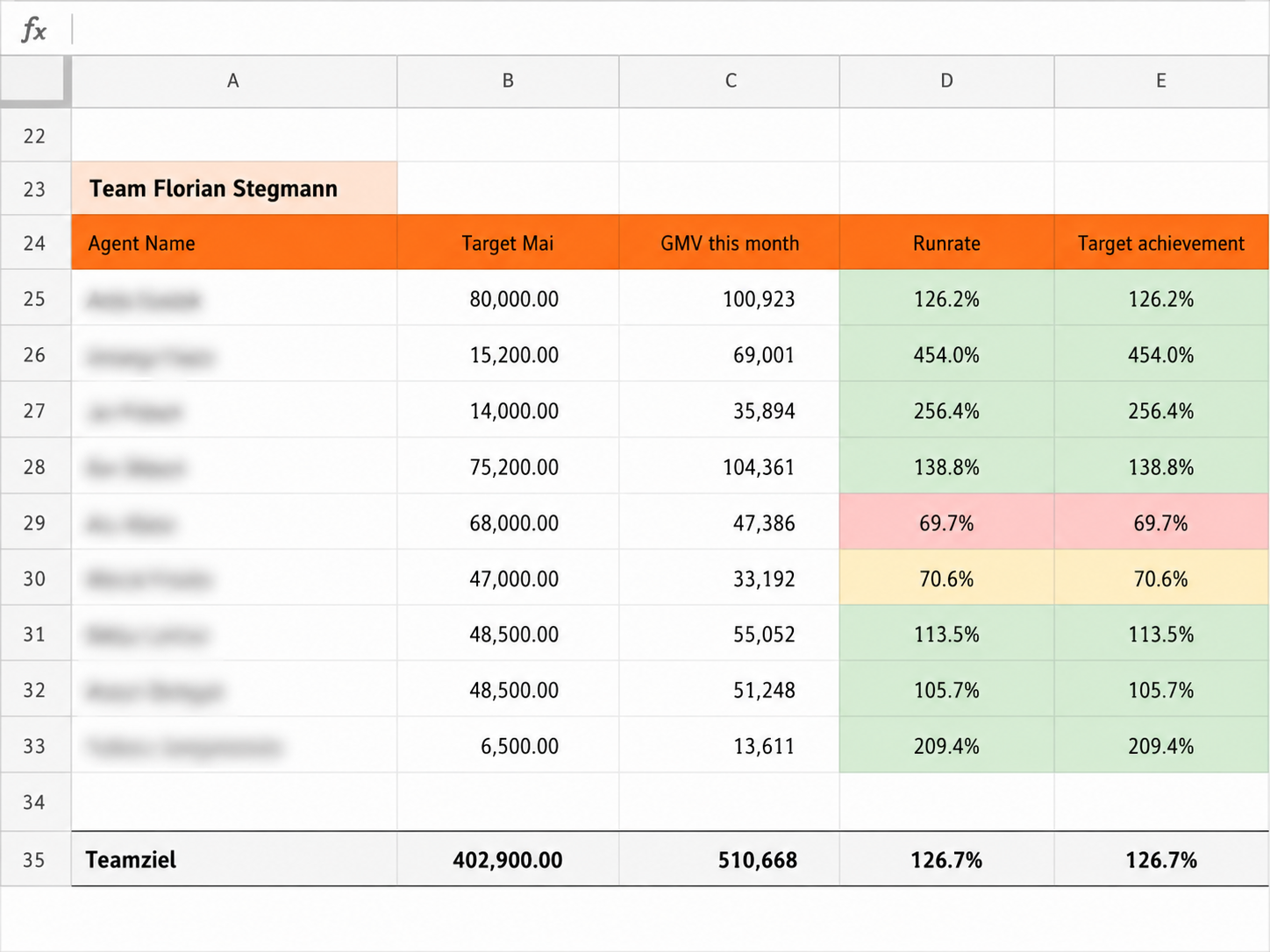The height and width of the screenshot is (952, 1270).
Task: Click the GMV this month header cell
Action: point(729,243)
